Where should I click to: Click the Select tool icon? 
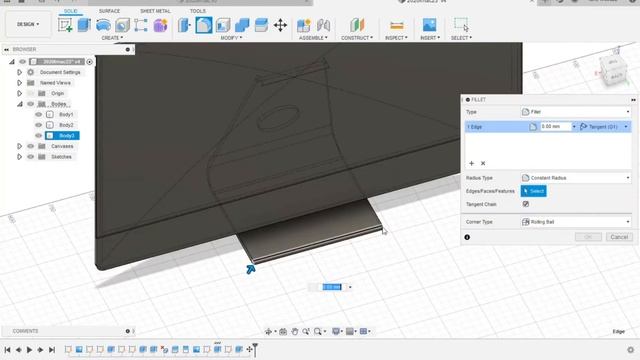pos(461,25)
